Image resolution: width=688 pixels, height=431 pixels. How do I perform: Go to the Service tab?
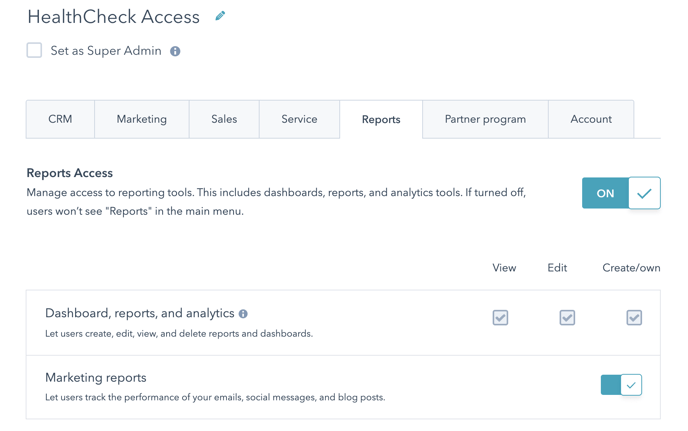(299, 119)
